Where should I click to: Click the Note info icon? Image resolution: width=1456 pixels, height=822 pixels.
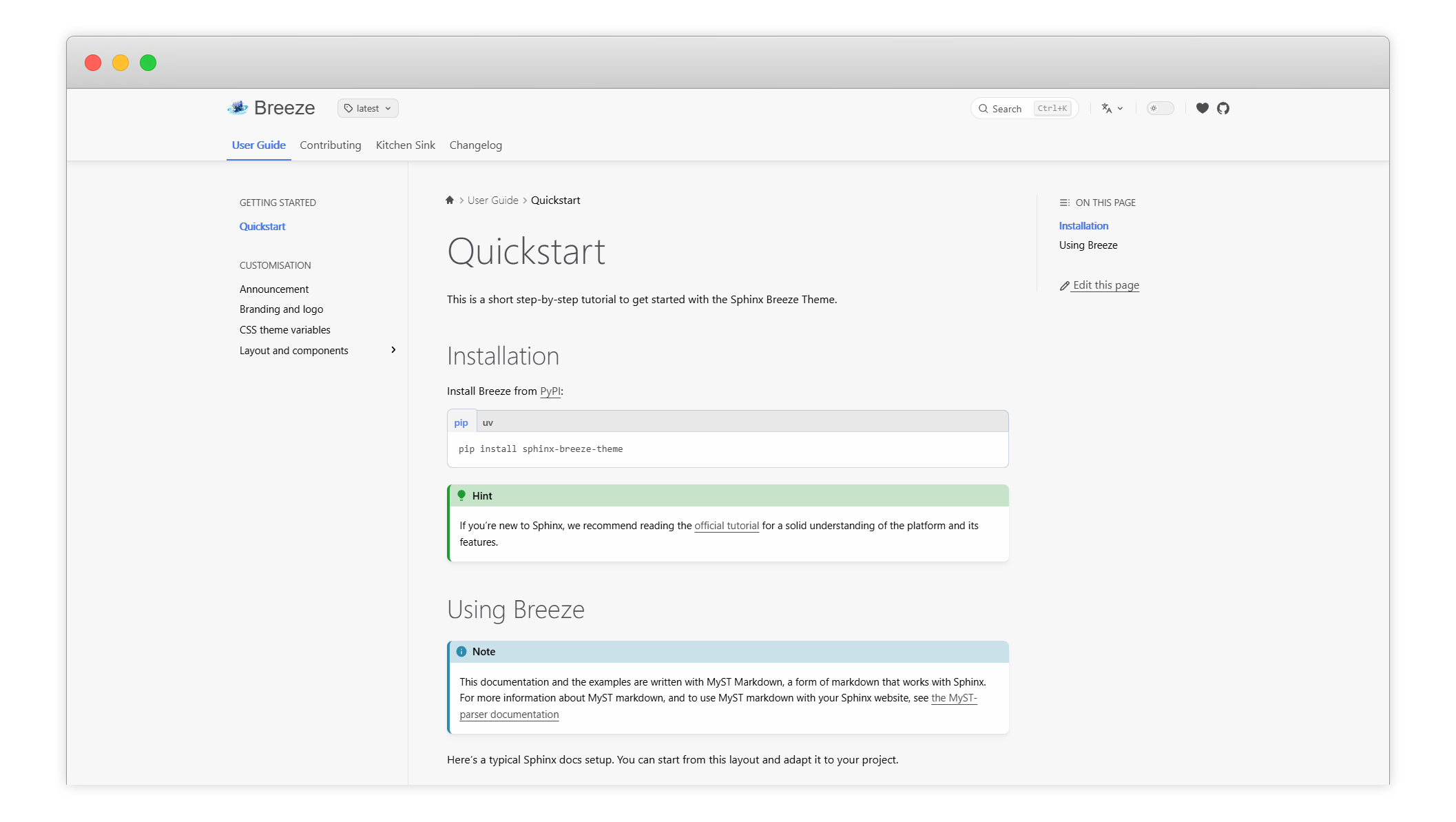461,651
